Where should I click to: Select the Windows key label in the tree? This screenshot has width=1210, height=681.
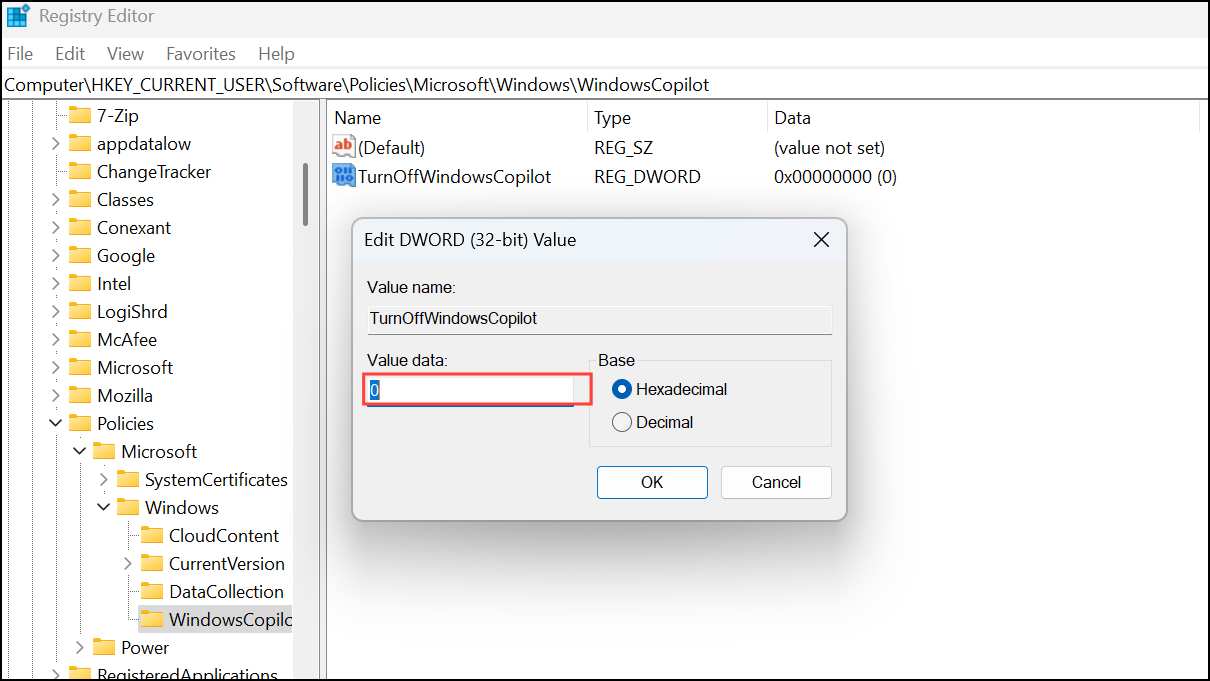click(x=181, y=507)
